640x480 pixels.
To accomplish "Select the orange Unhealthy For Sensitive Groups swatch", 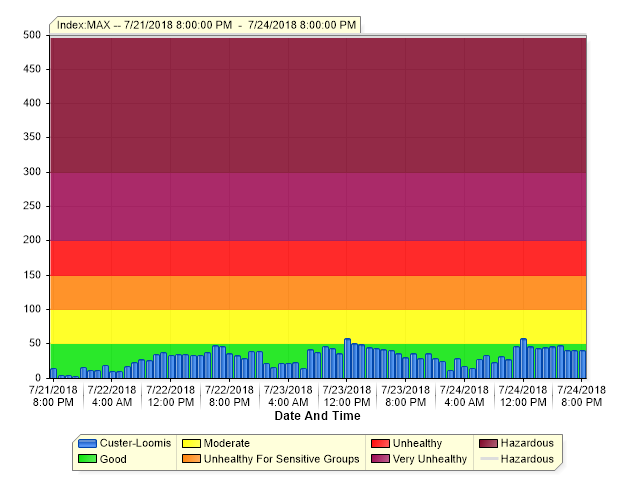I will (x=191, y=459).
